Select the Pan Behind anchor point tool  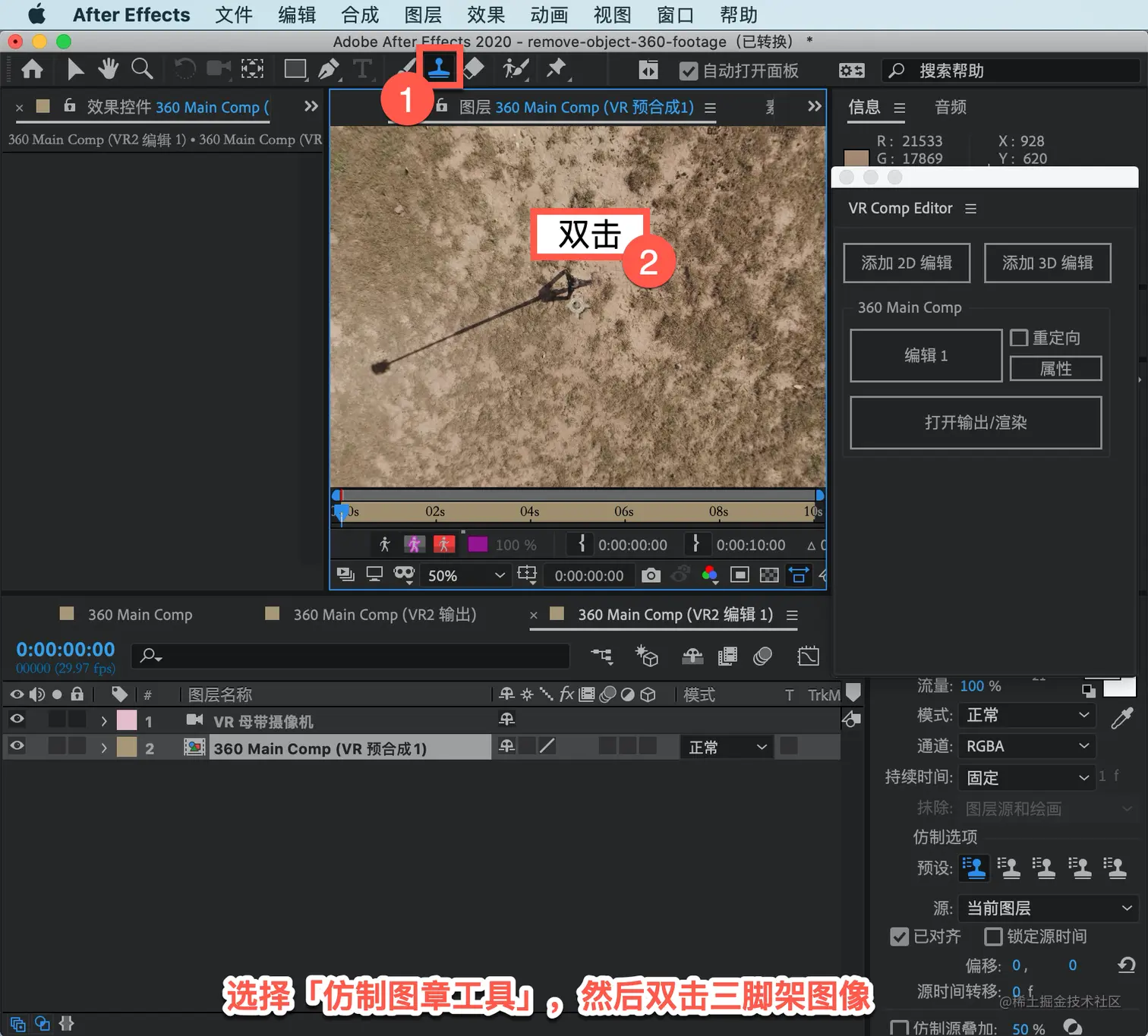(253, 70)
